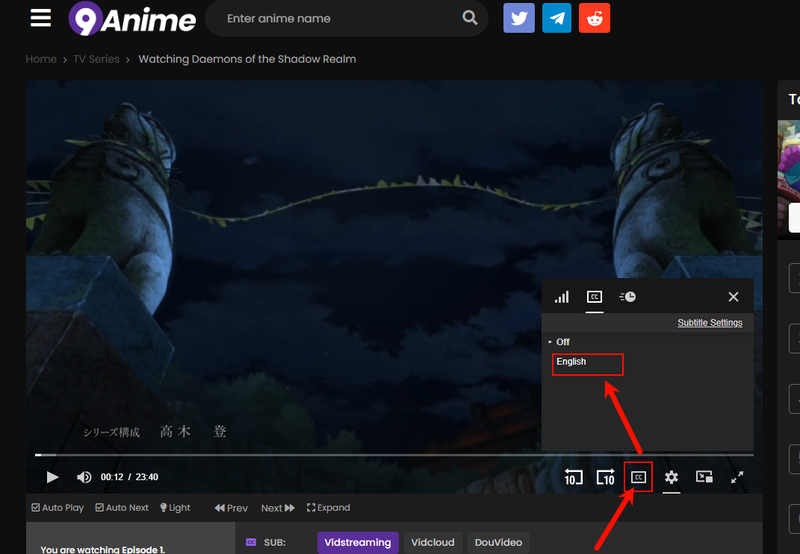The image size is (800, 554).
Task: Select the Off subtitle option
Action: (563, 342)
